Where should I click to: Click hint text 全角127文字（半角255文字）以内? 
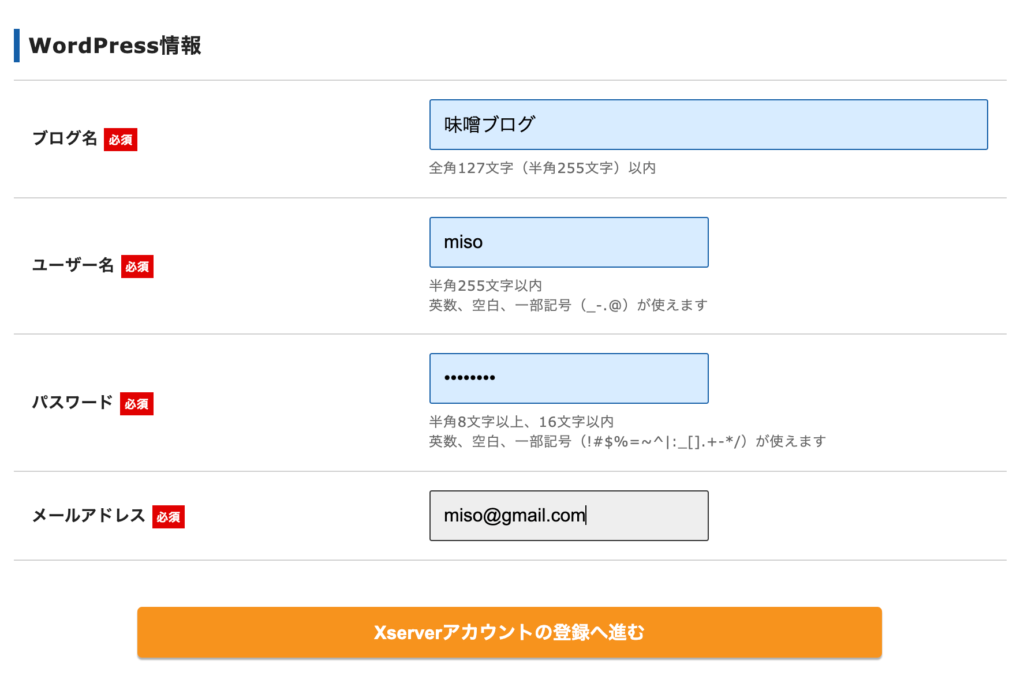(543, 168)
